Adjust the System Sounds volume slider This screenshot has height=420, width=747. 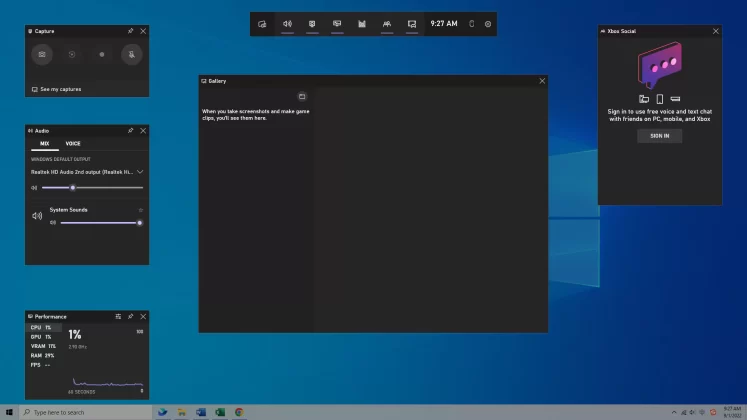click(x=101, y=223)
